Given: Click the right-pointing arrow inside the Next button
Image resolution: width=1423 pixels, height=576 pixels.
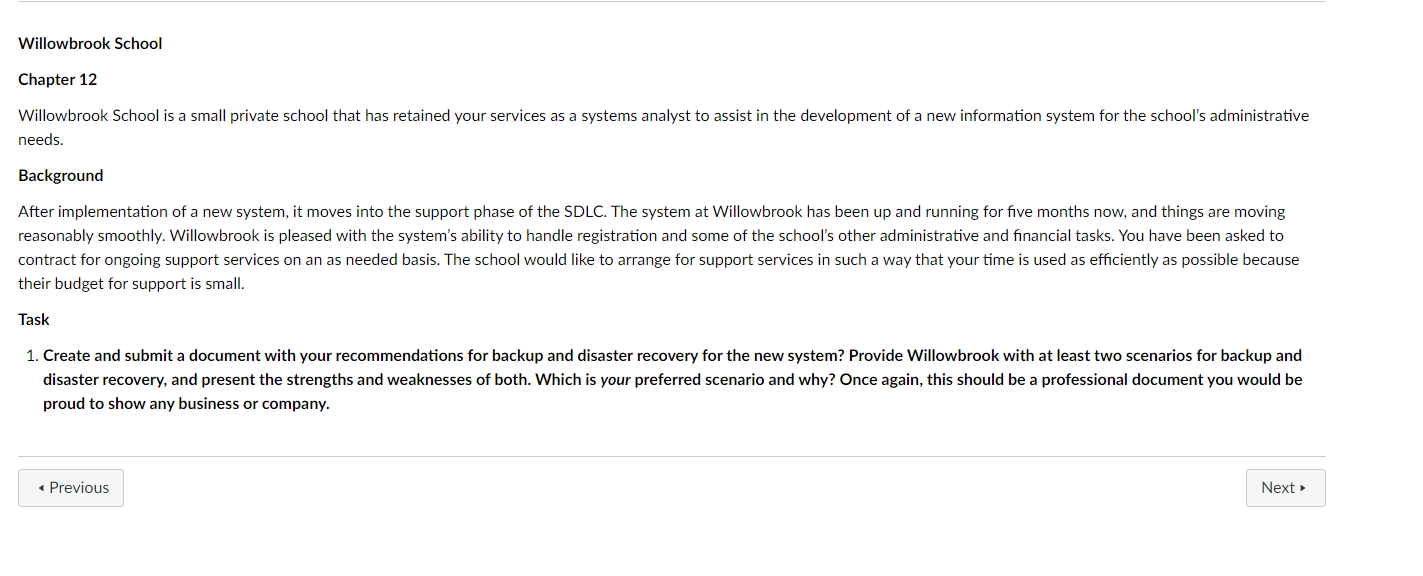Looking at the screenshot, I should tap(1303, 487).
